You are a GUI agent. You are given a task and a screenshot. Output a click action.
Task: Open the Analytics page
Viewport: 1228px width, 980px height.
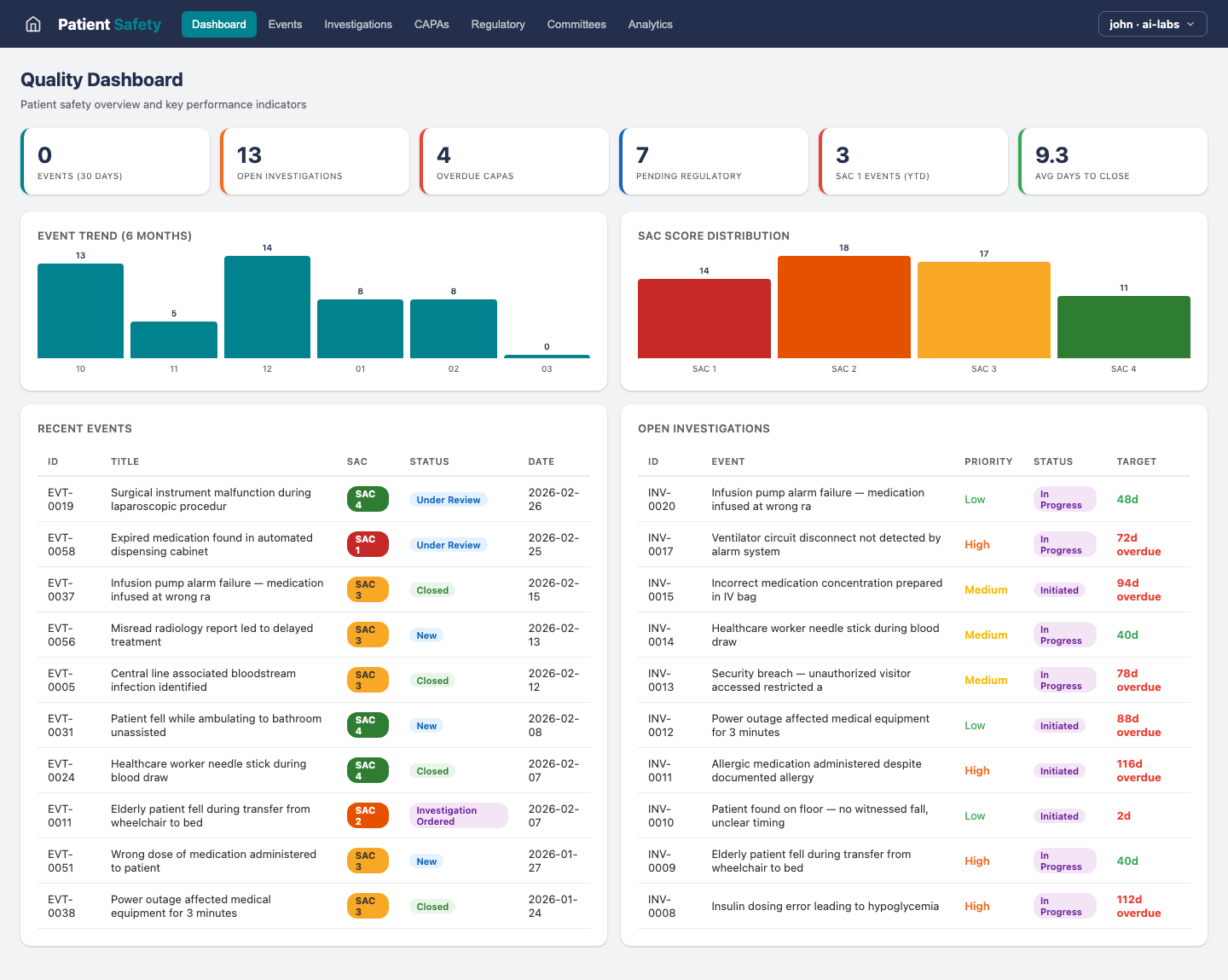click(x=650, y=24)
